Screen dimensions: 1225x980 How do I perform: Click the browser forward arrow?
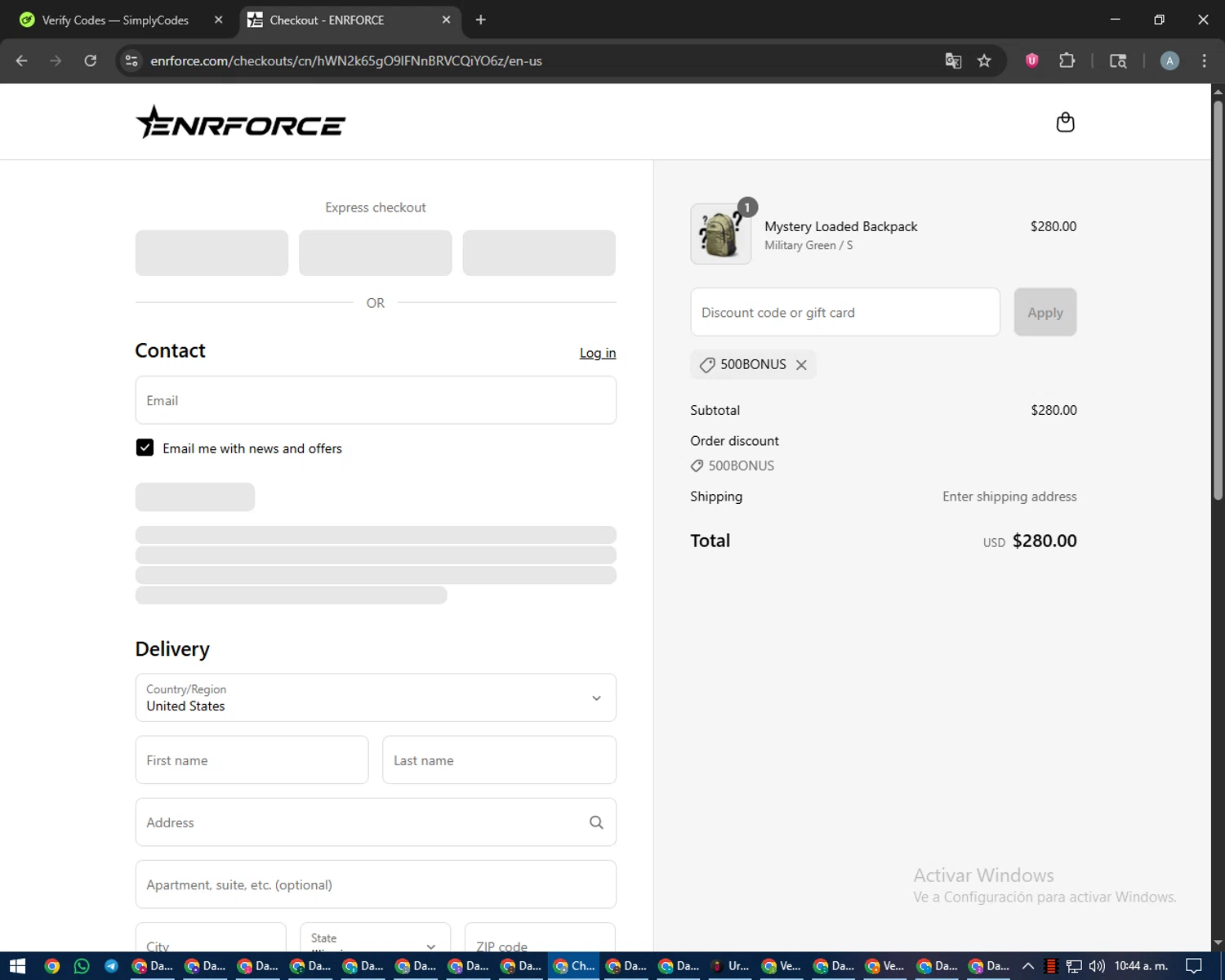(56, 60)
